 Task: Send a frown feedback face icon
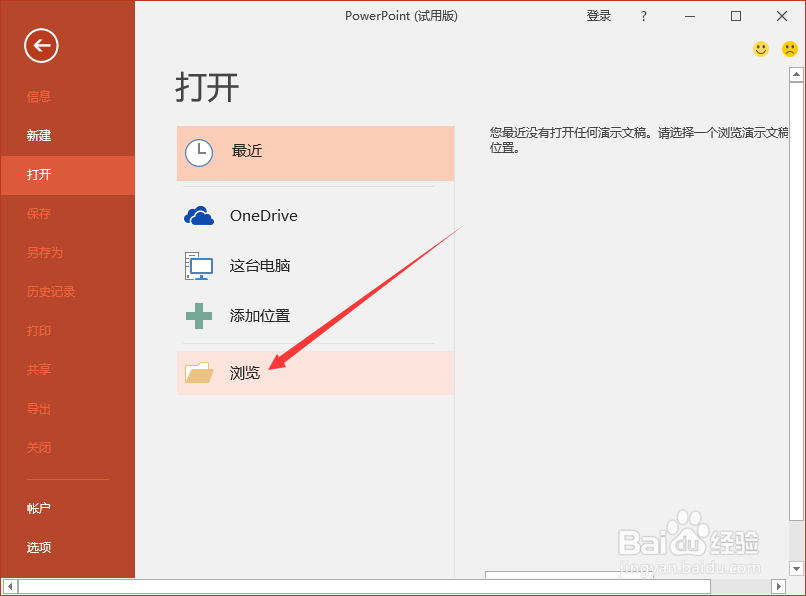790,49
